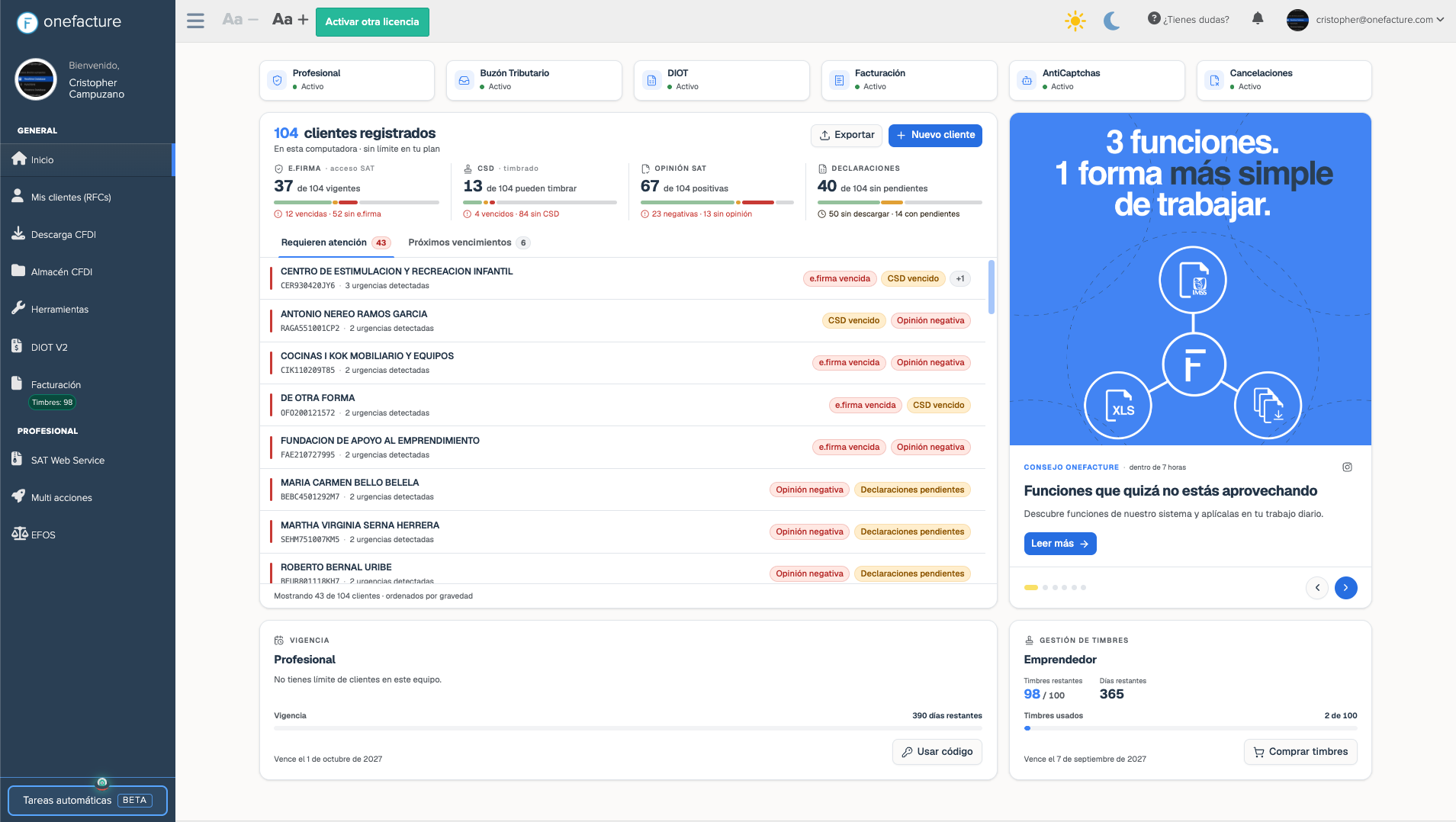Click CSD vencido tag for DE OTRA FORMA
This screenshot has height=822, width=1456.
pyautogui.click(x=938, y=405)
